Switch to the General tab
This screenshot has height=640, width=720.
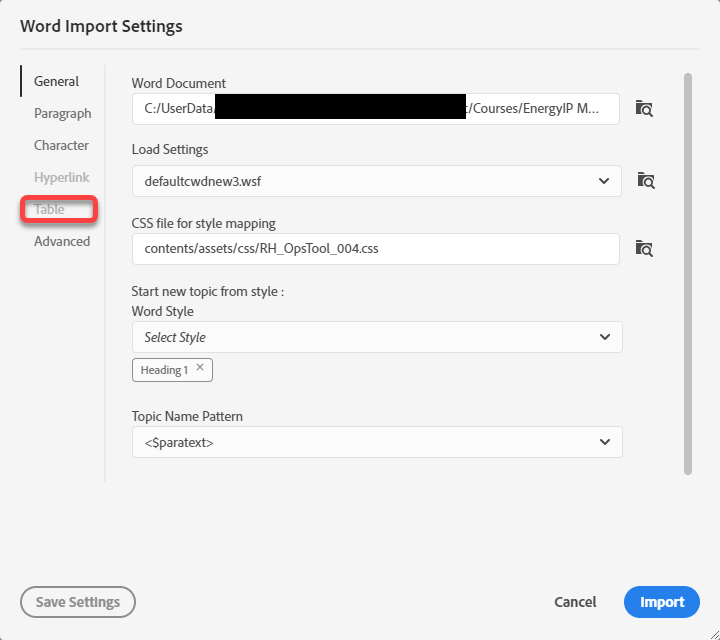[x=56, y=81]
